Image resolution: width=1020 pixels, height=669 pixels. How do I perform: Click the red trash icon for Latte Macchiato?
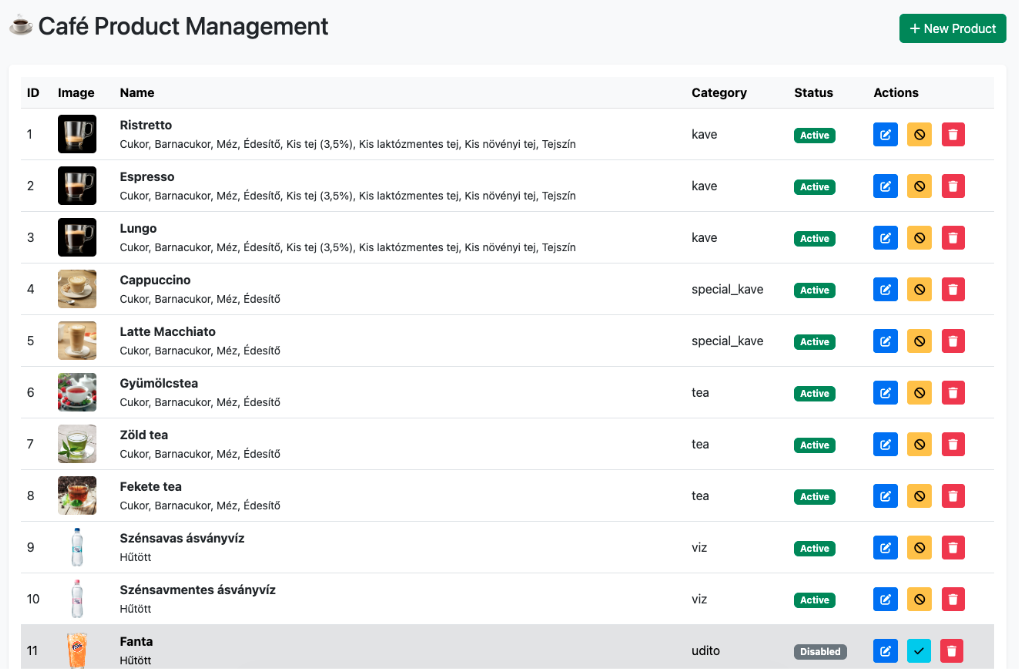click(953, 342)
